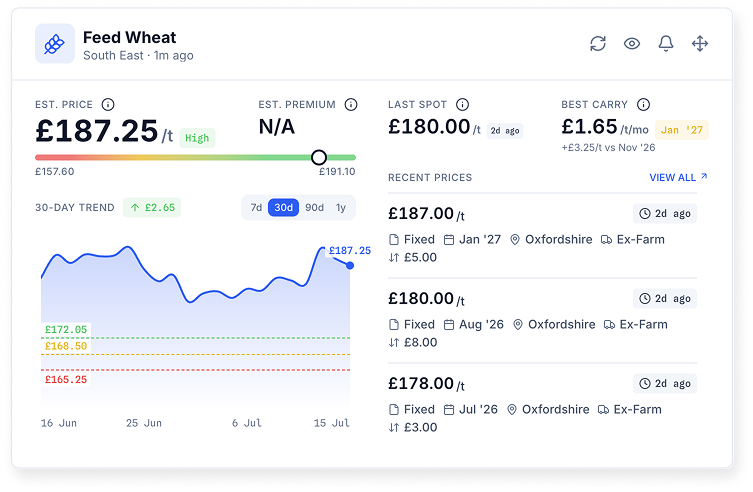Show info for Best Carry
This screenshot has height=492, width=753.
[644, 104]
